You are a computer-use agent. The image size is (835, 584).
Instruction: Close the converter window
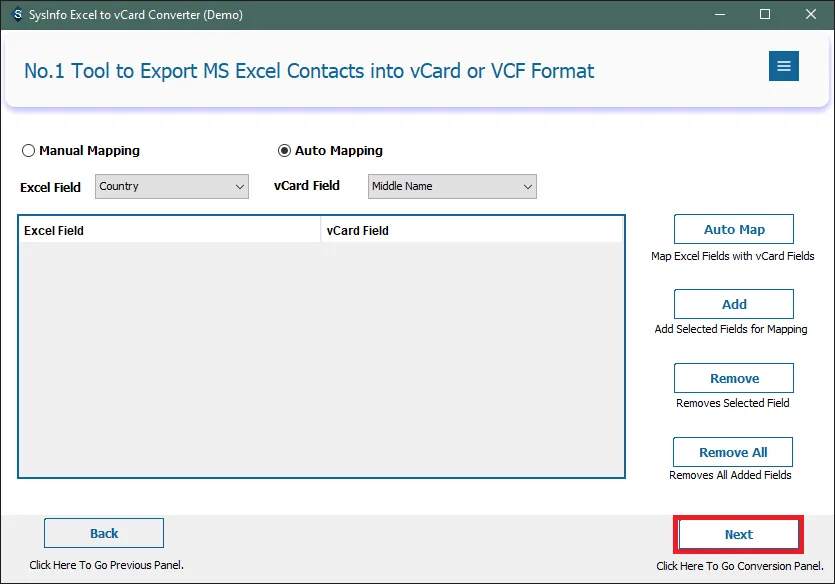click(811, 14)
